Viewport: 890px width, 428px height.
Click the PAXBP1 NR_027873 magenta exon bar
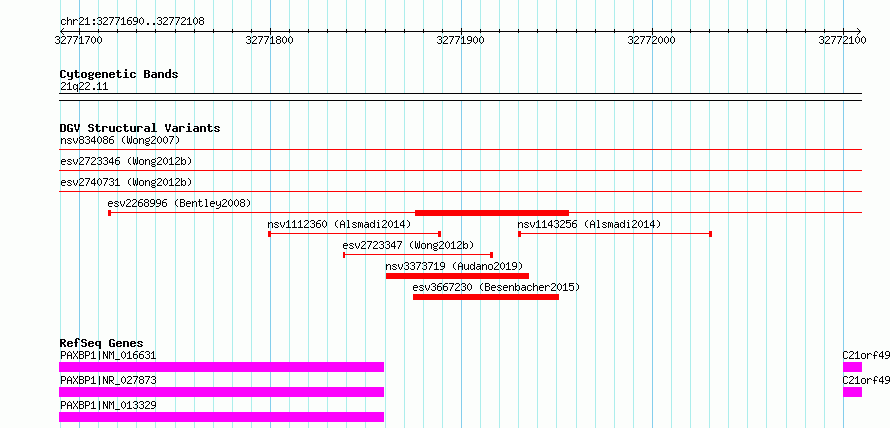click(221, 392)
